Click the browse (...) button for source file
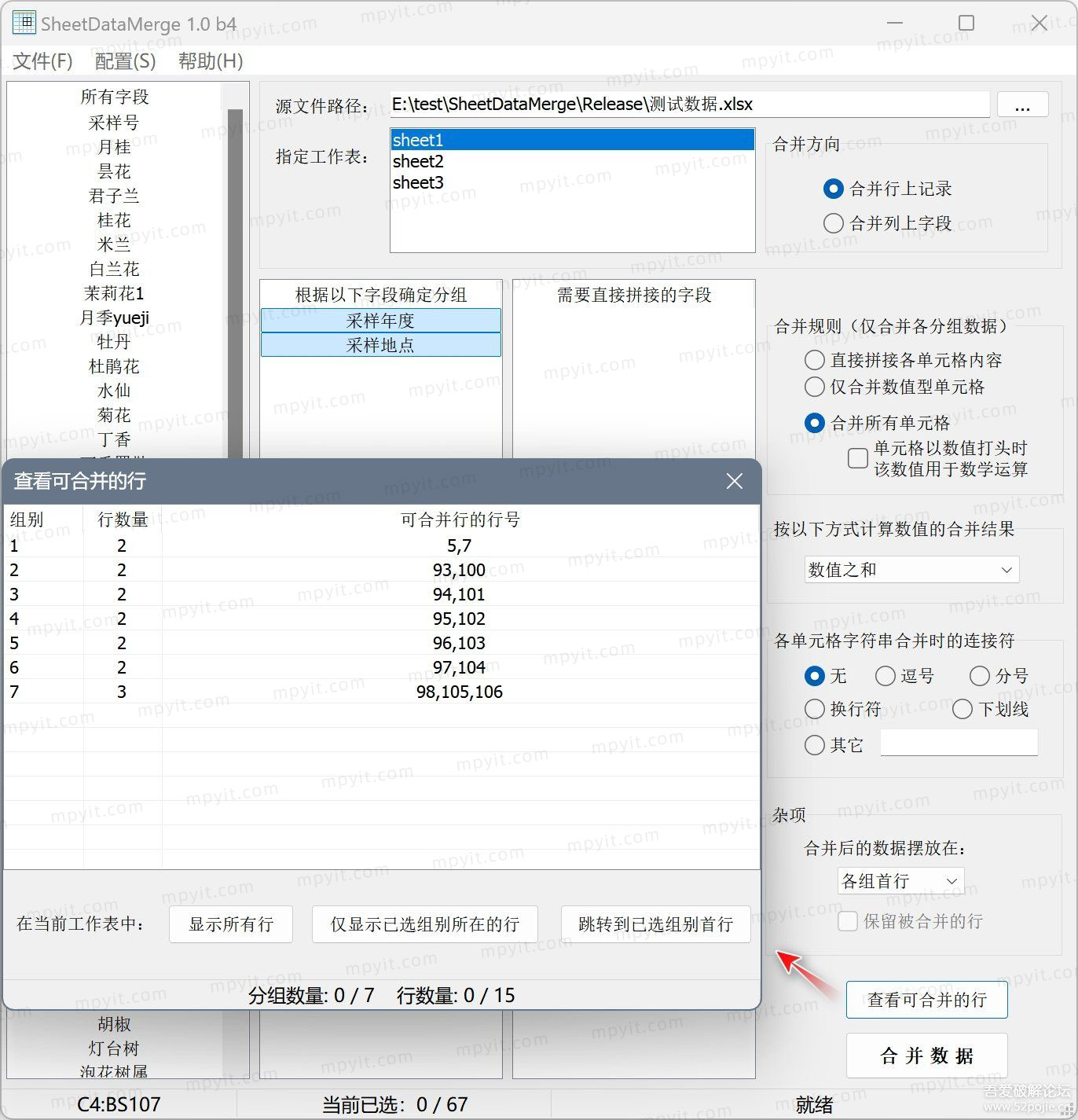 pyautogui.click(x=1022, y=105)
